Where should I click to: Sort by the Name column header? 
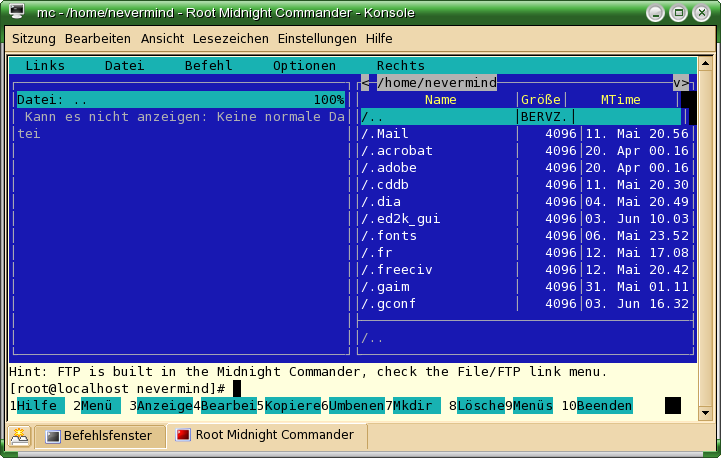440,100
